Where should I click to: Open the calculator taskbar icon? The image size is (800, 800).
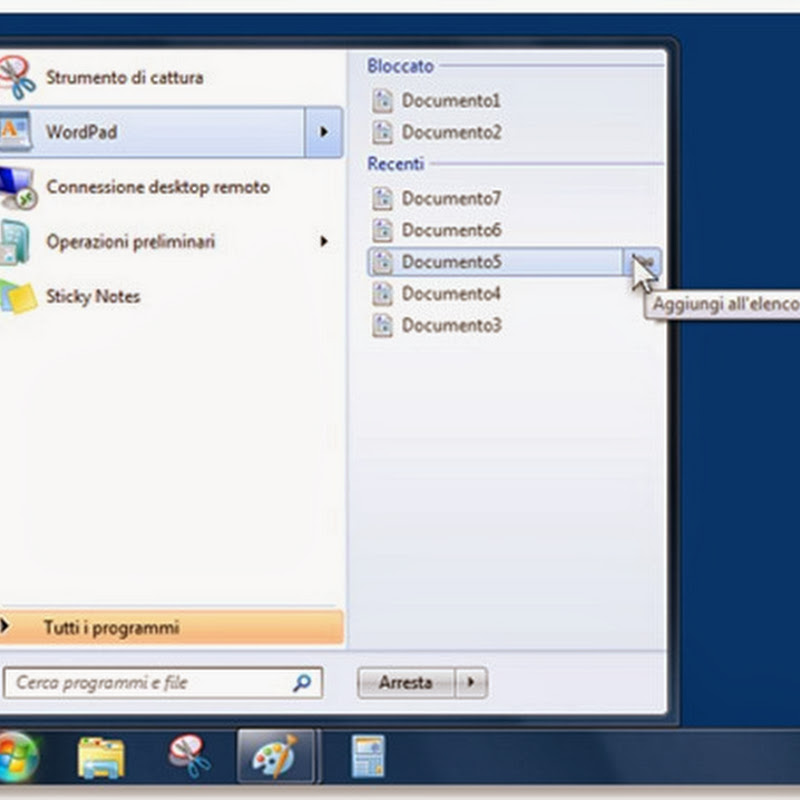pos(368,756)
